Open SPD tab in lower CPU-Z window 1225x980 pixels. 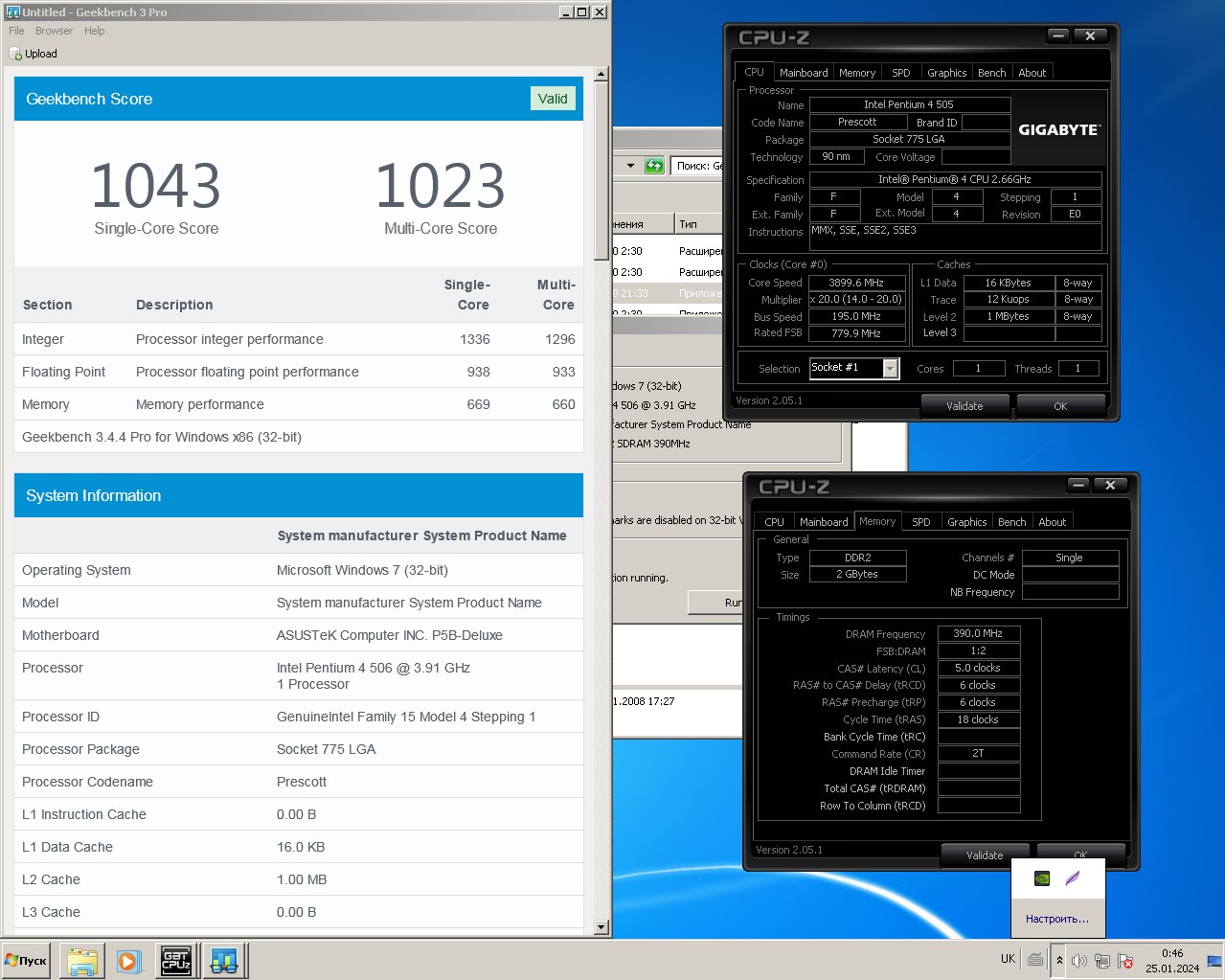click(x=921, y=522)
